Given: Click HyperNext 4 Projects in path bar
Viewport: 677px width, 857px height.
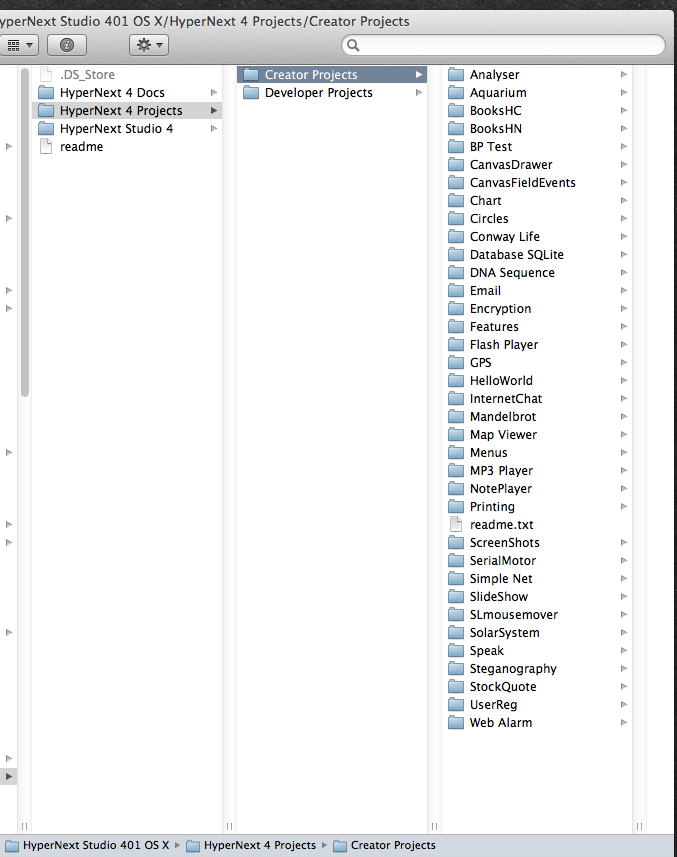Looking at the screenshot, I should [x=251, y=845].
